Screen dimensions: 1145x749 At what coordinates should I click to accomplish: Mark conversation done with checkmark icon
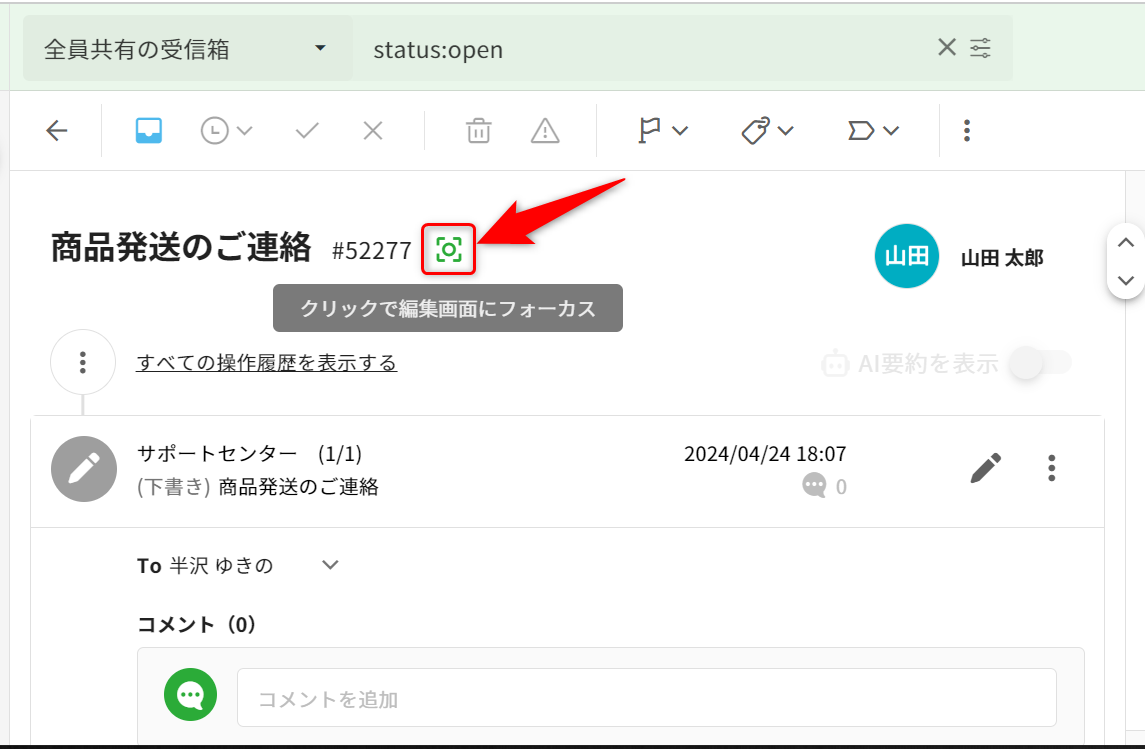coord(307,131)
